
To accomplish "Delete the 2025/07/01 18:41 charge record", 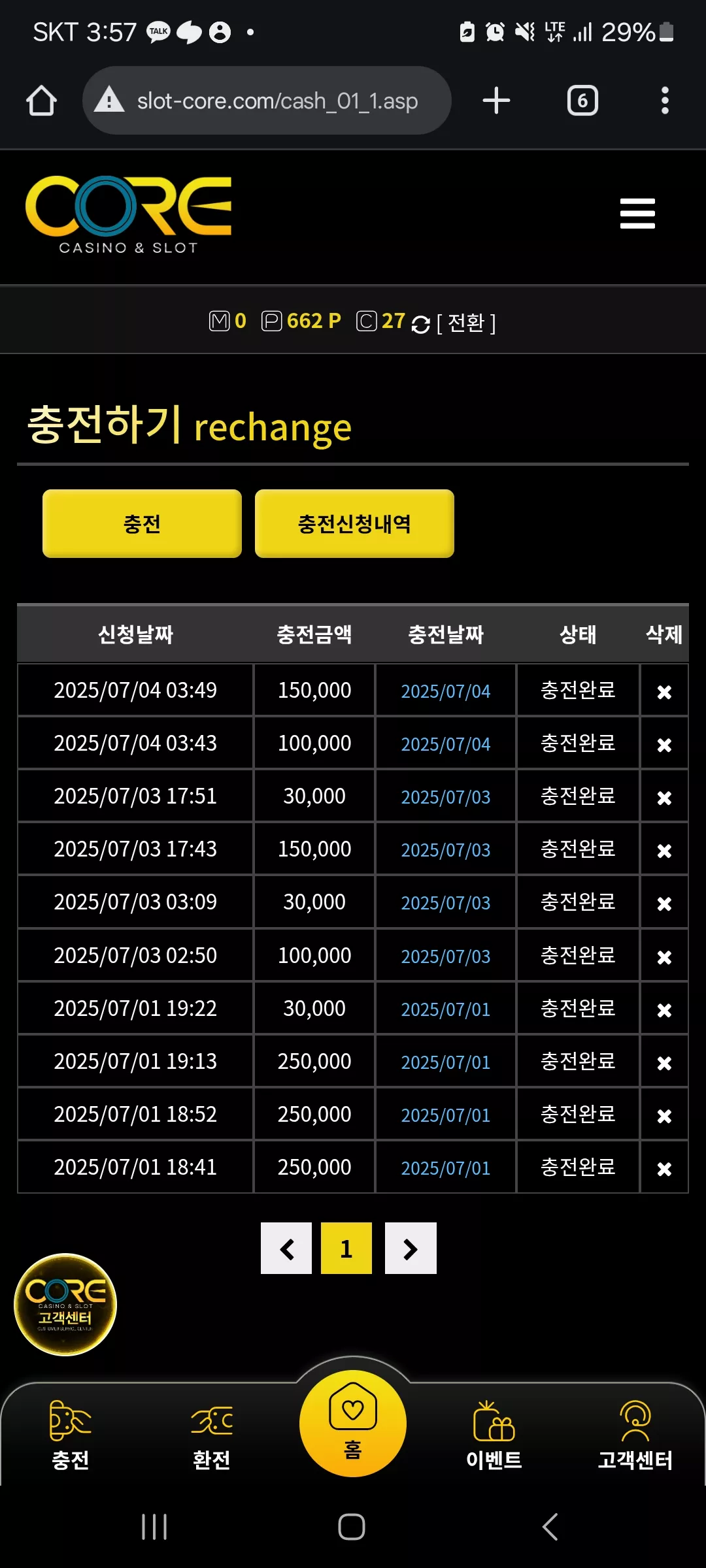I will tap(664, 1168).
